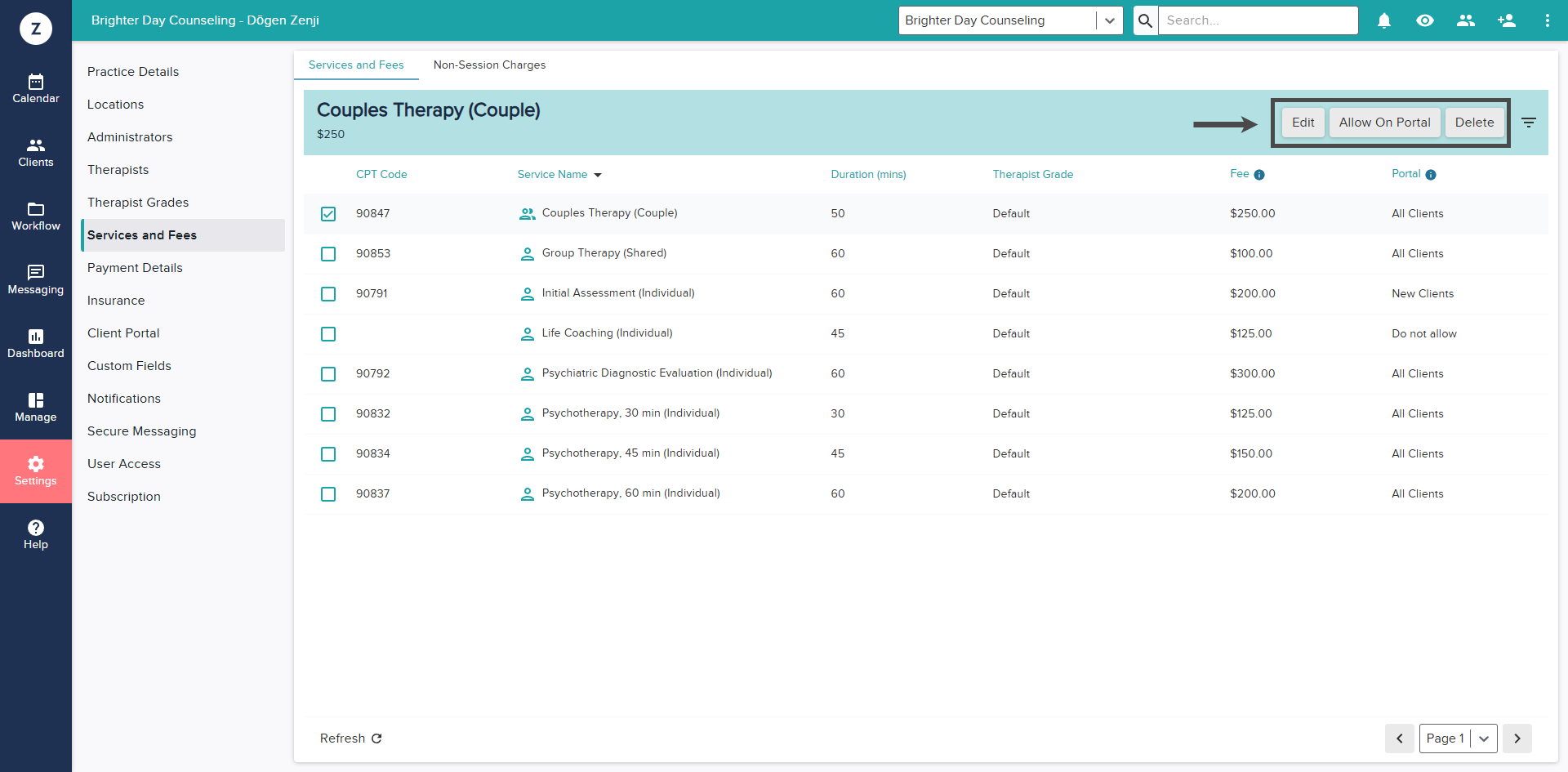Click the Psychotherapy 60 min person icon
Image resolution: width=1568 pixels, height=772 pixels.
click(x=528, y=494)
